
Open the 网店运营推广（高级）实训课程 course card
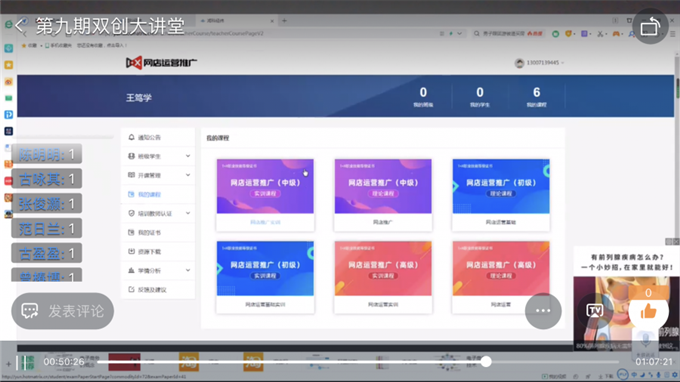pos(383,277)
